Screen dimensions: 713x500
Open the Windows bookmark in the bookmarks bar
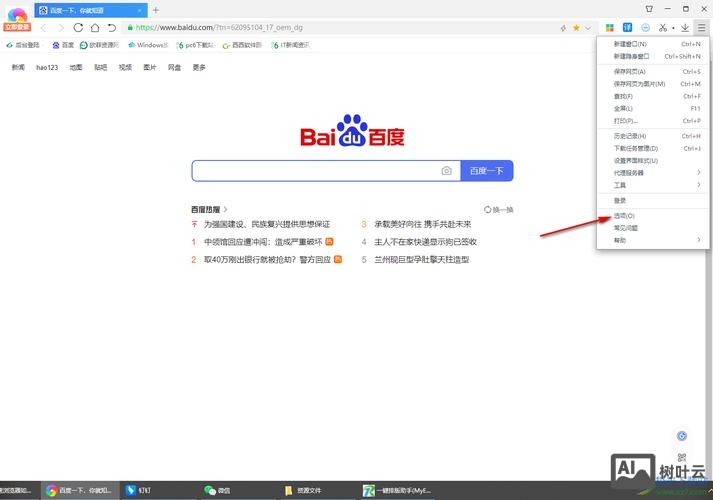click(x=148, y=45)
